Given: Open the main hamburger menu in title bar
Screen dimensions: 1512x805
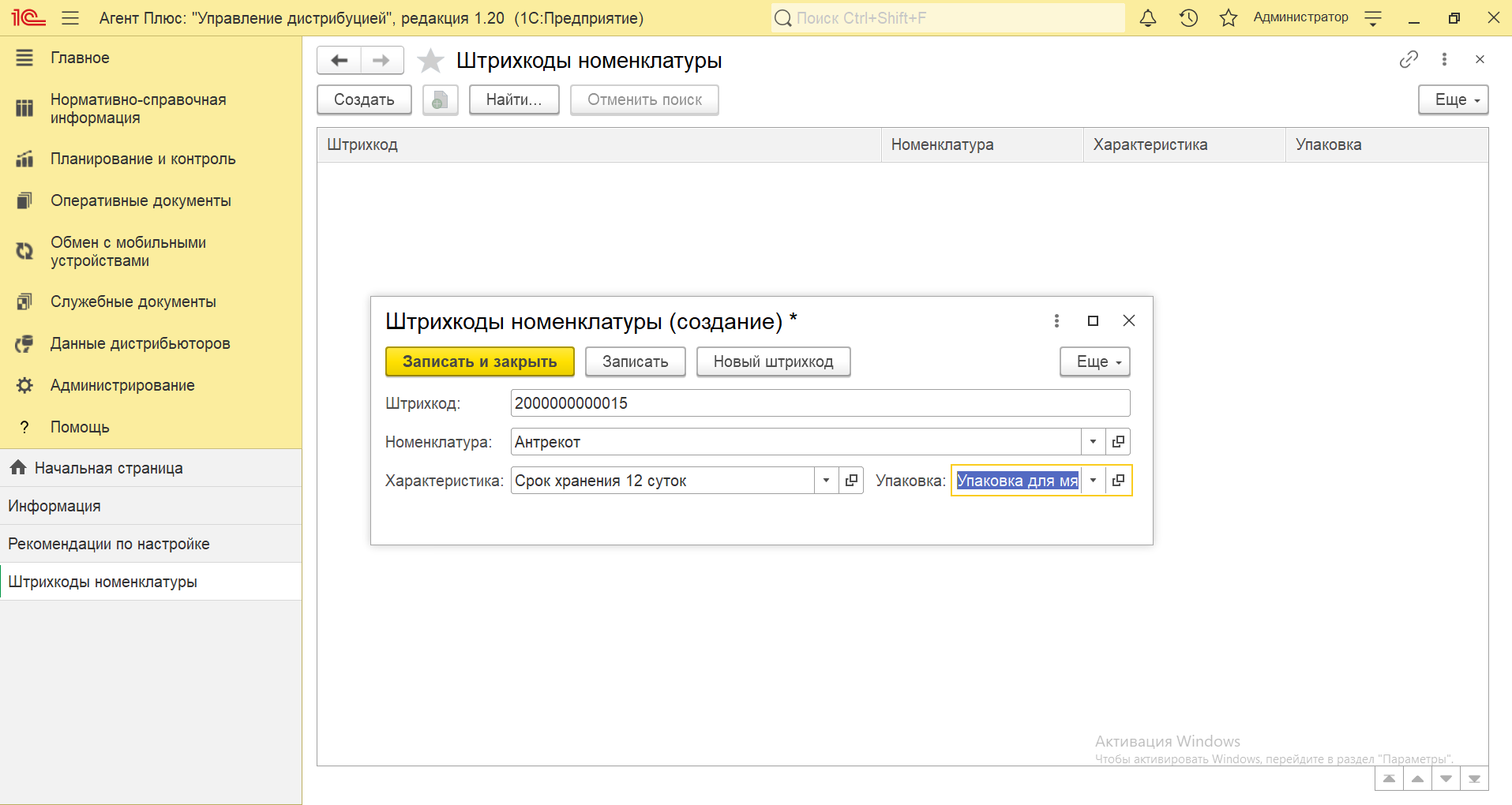Looking at the screenshot, I should 70,18.
